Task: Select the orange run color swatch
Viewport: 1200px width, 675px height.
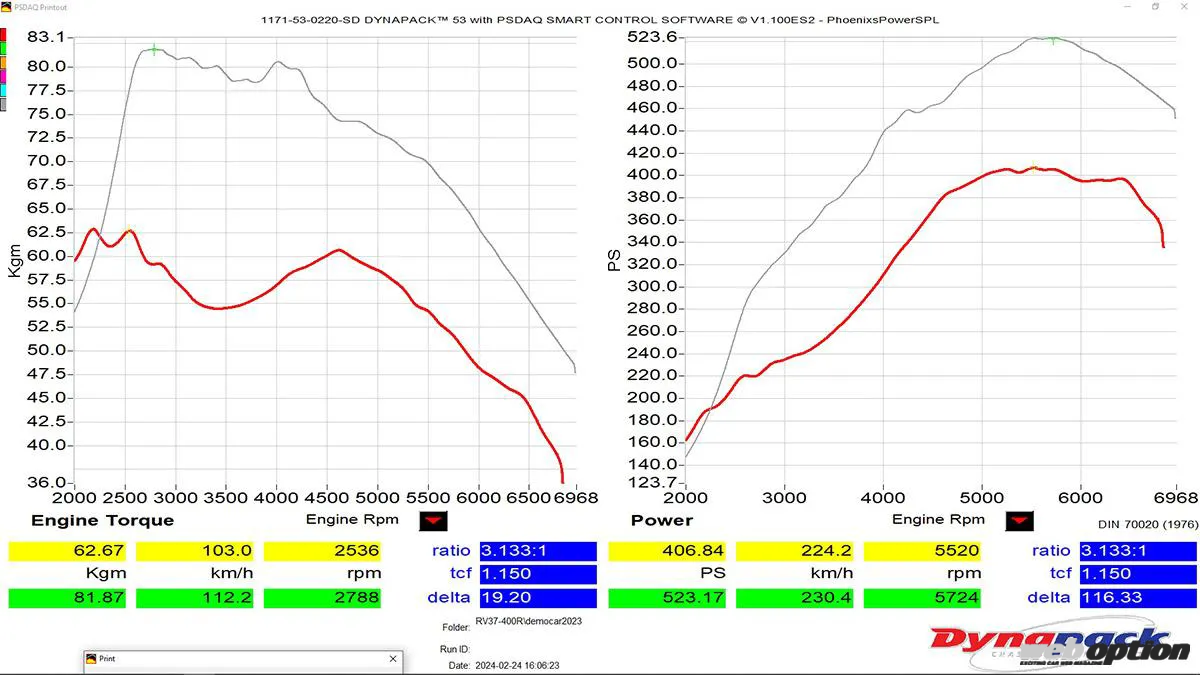Action: (x=3, y=62)
